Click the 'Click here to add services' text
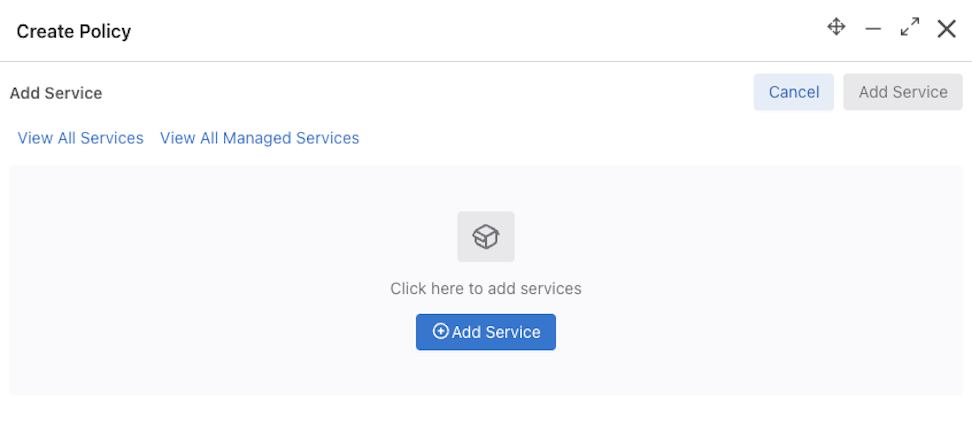 pyautogui.click(x=486, y=289)
